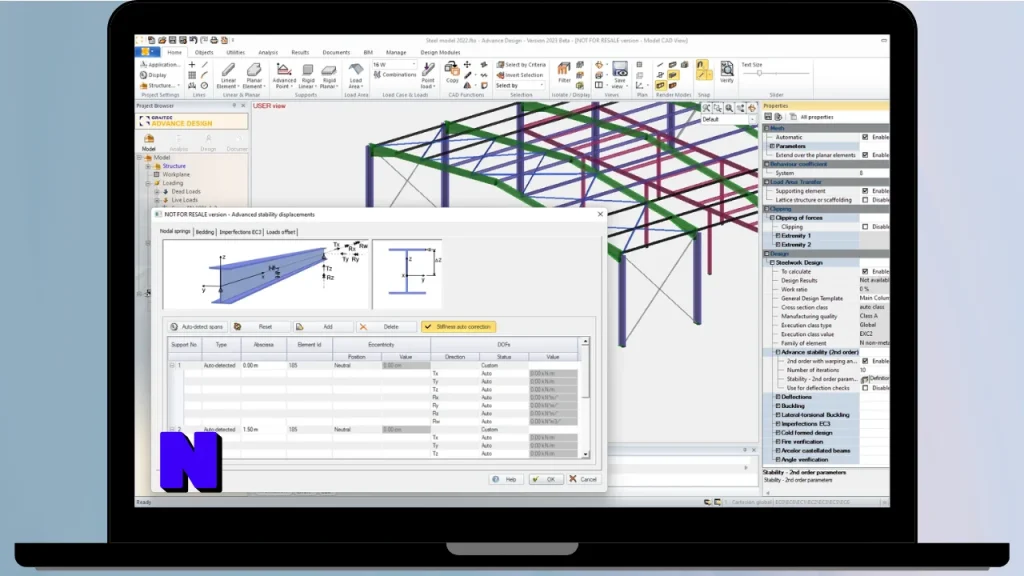
Task: Click the Save view icon
Action: (x=620, y=69)
